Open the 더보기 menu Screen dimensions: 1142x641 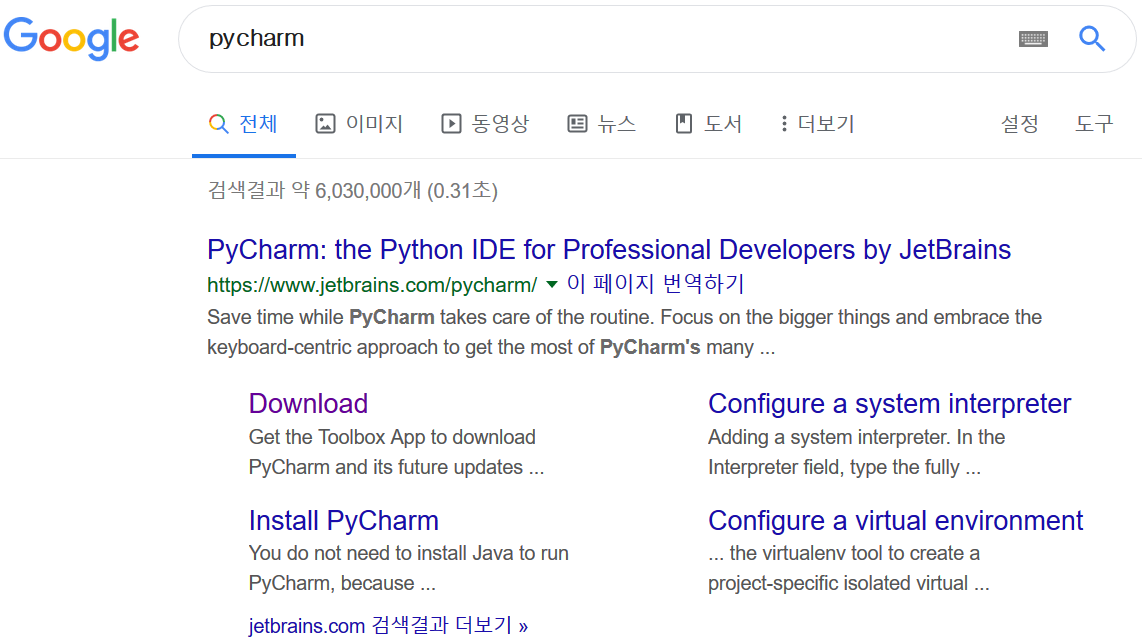coord(817,124)
